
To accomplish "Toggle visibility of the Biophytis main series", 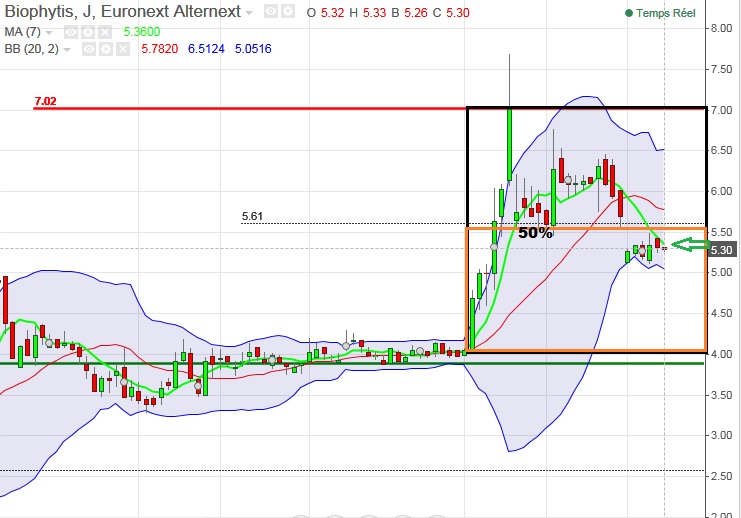I will pos(271,11).
